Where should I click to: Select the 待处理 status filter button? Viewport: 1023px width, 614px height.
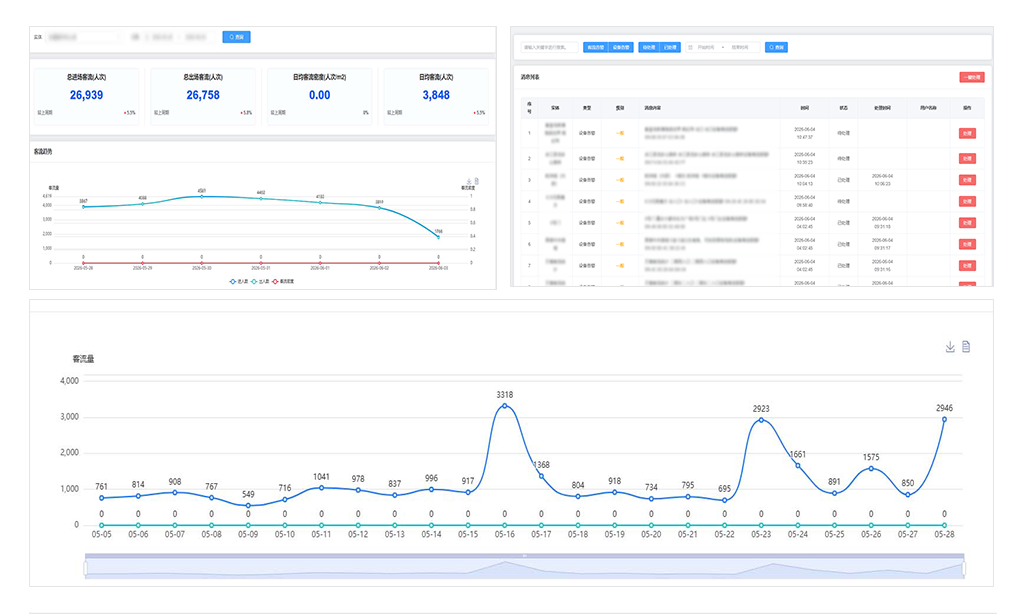coord(649,47)
